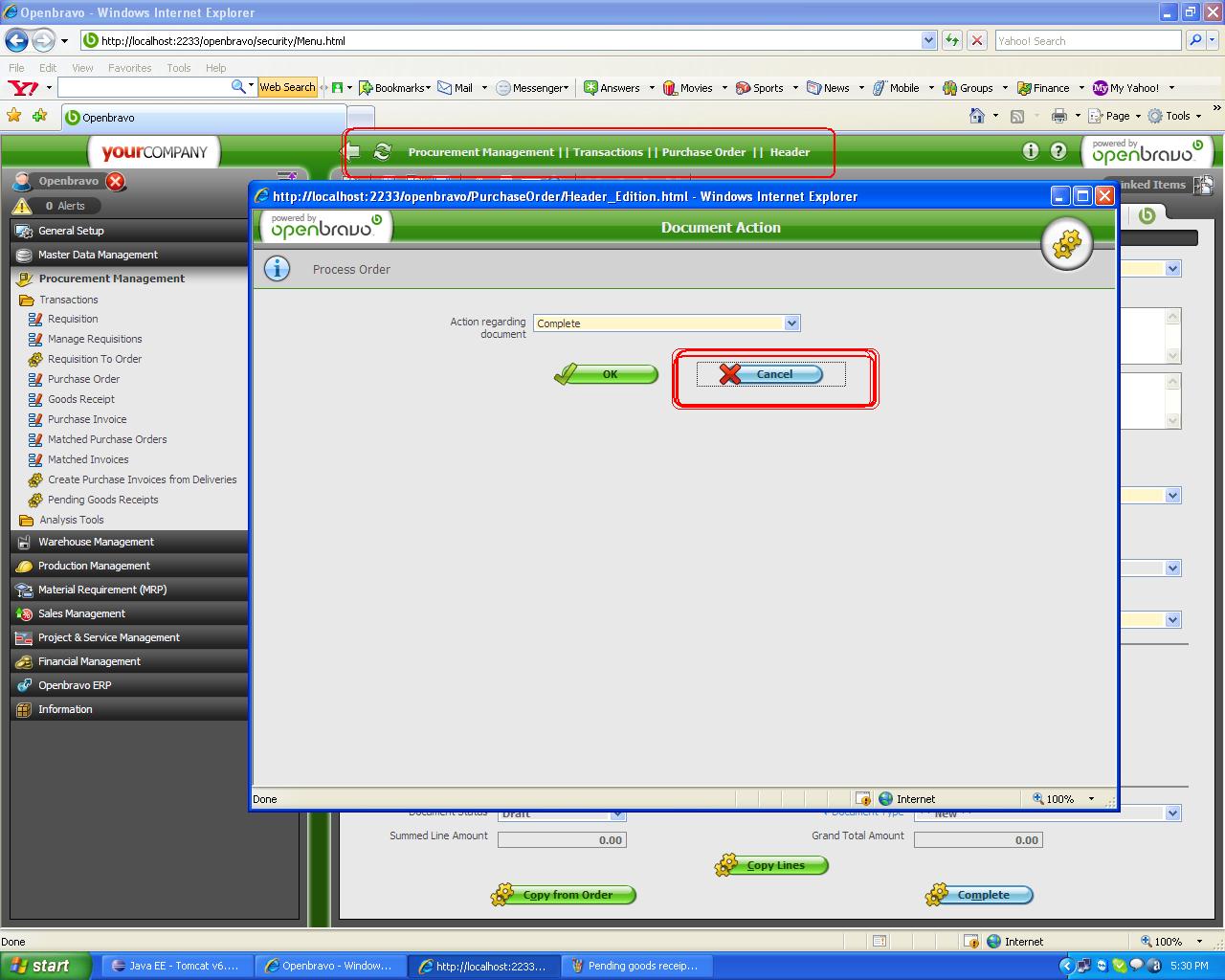Click the Copy Lines button
This screenshot has height=980, width=1225.
(773, 865)
